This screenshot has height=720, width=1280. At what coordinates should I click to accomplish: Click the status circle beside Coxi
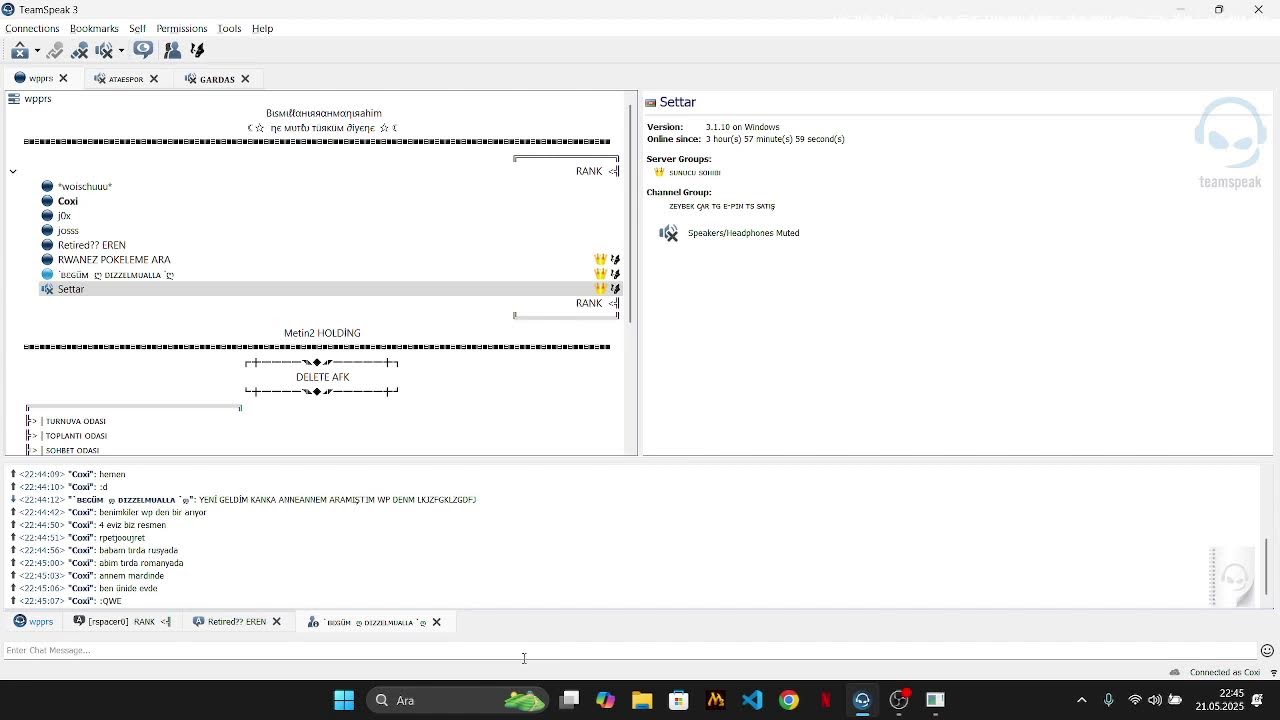[x=47, y=201]
